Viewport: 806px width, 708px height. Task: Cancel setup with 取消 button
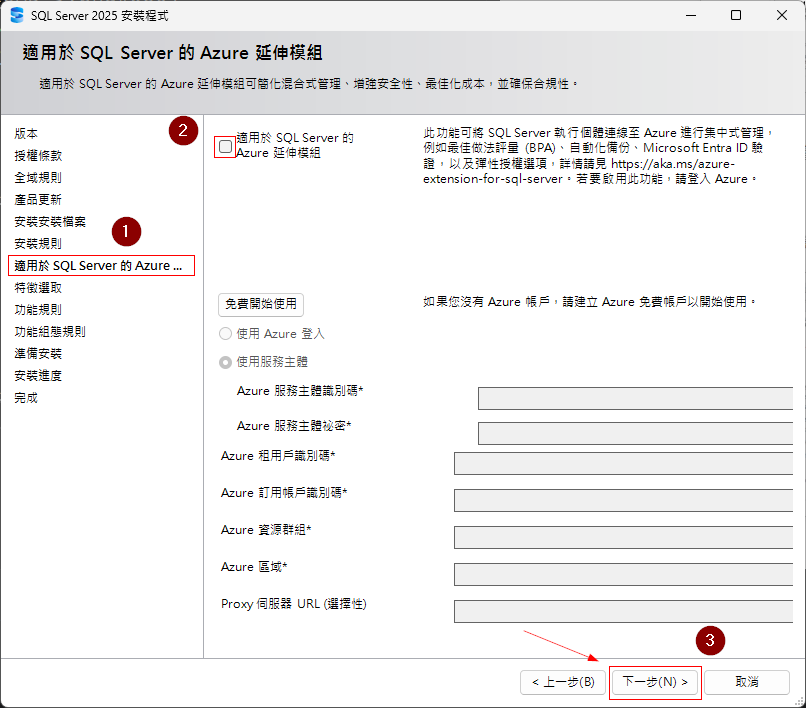746,682
